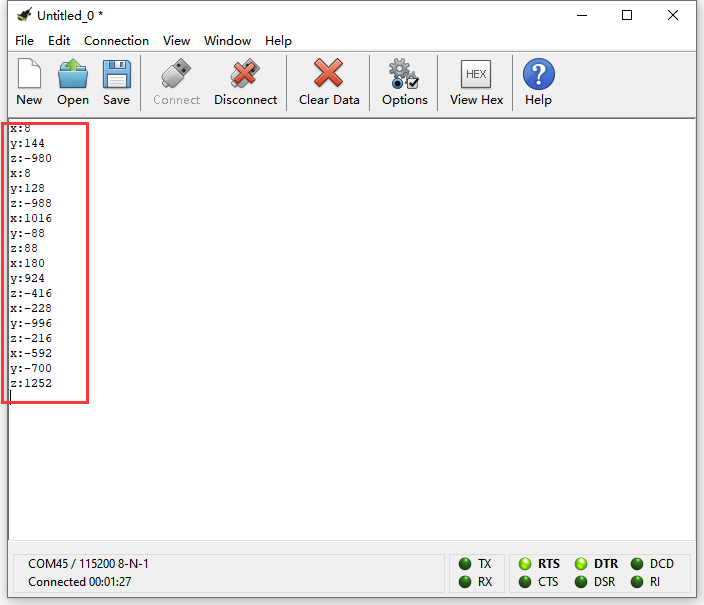Click the New document toolbar icon
704x605 pixels.
click(x=29, y=81)
